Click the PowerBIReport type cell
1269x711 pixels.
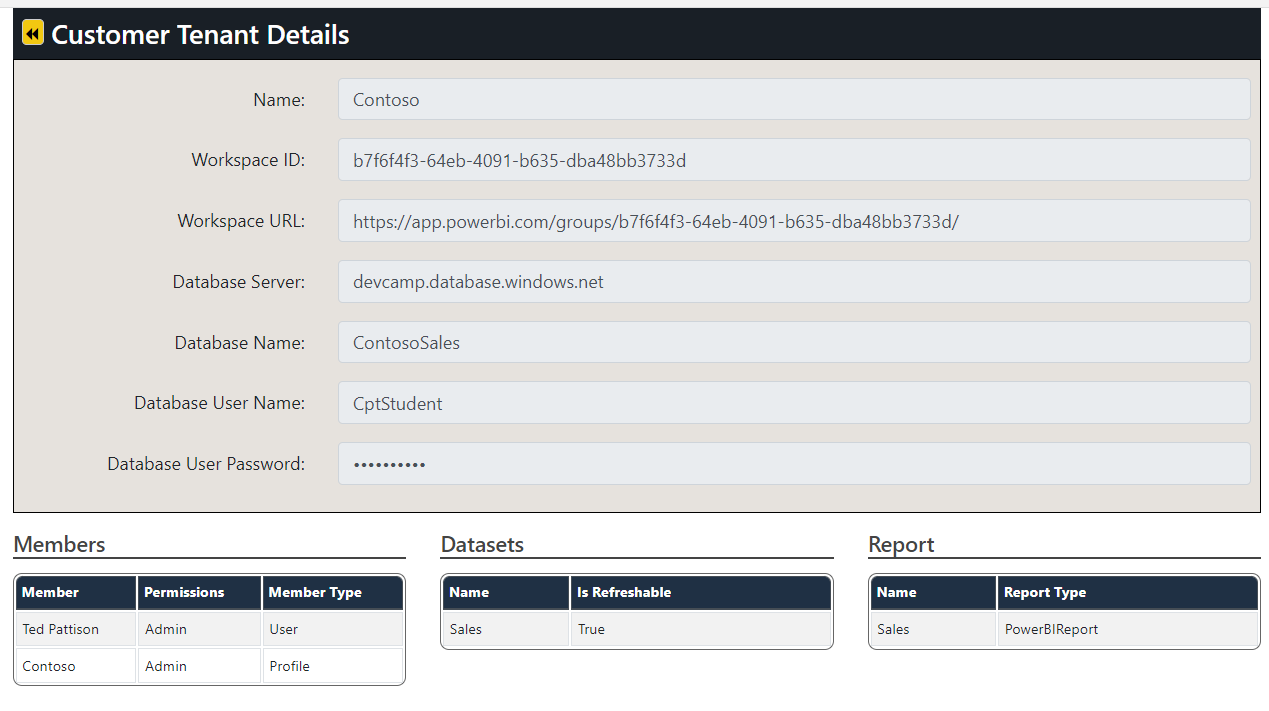tap(1128, 629)
